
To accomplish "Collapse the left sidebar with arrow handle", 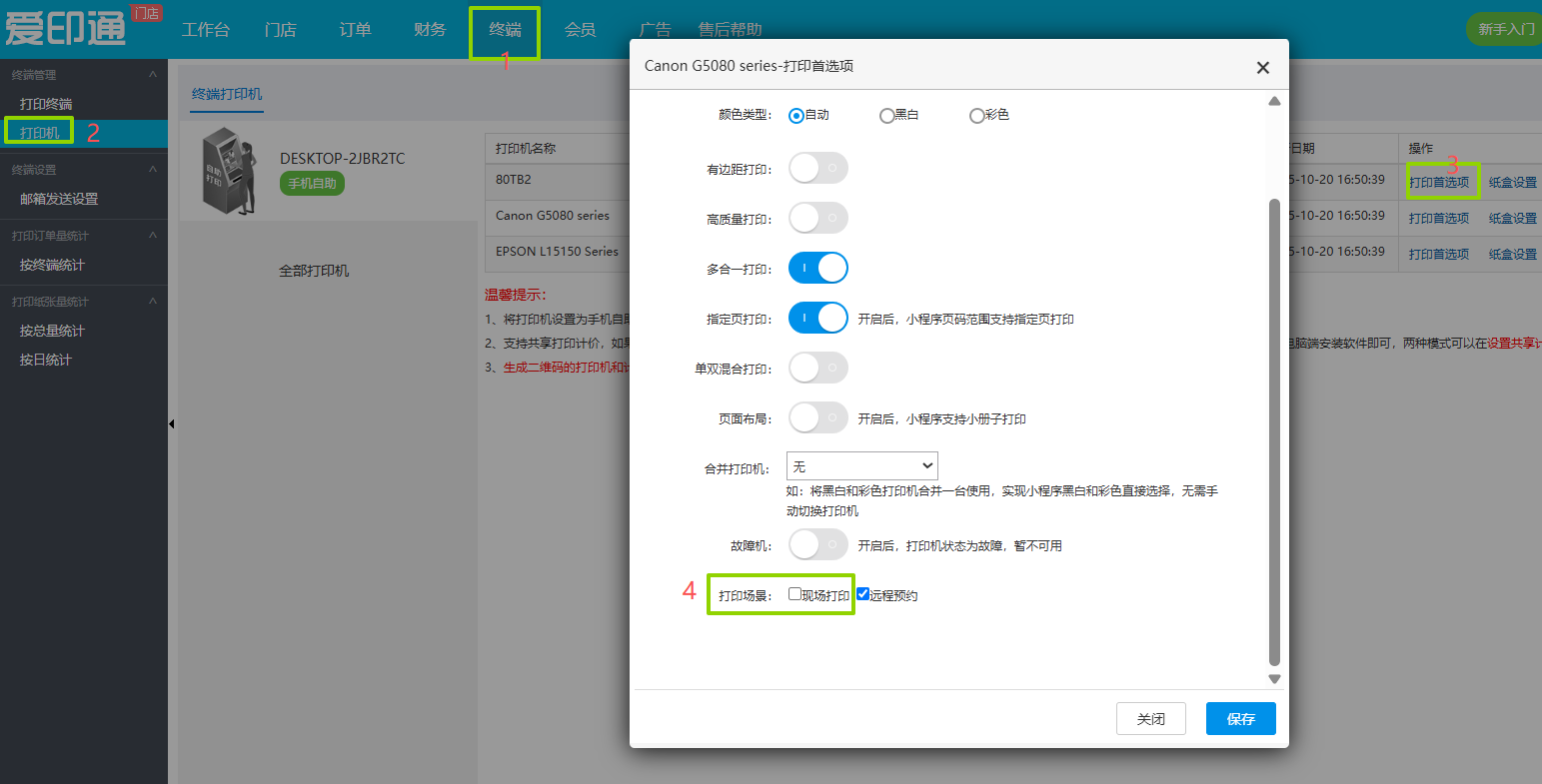I will tap(171, 424).
